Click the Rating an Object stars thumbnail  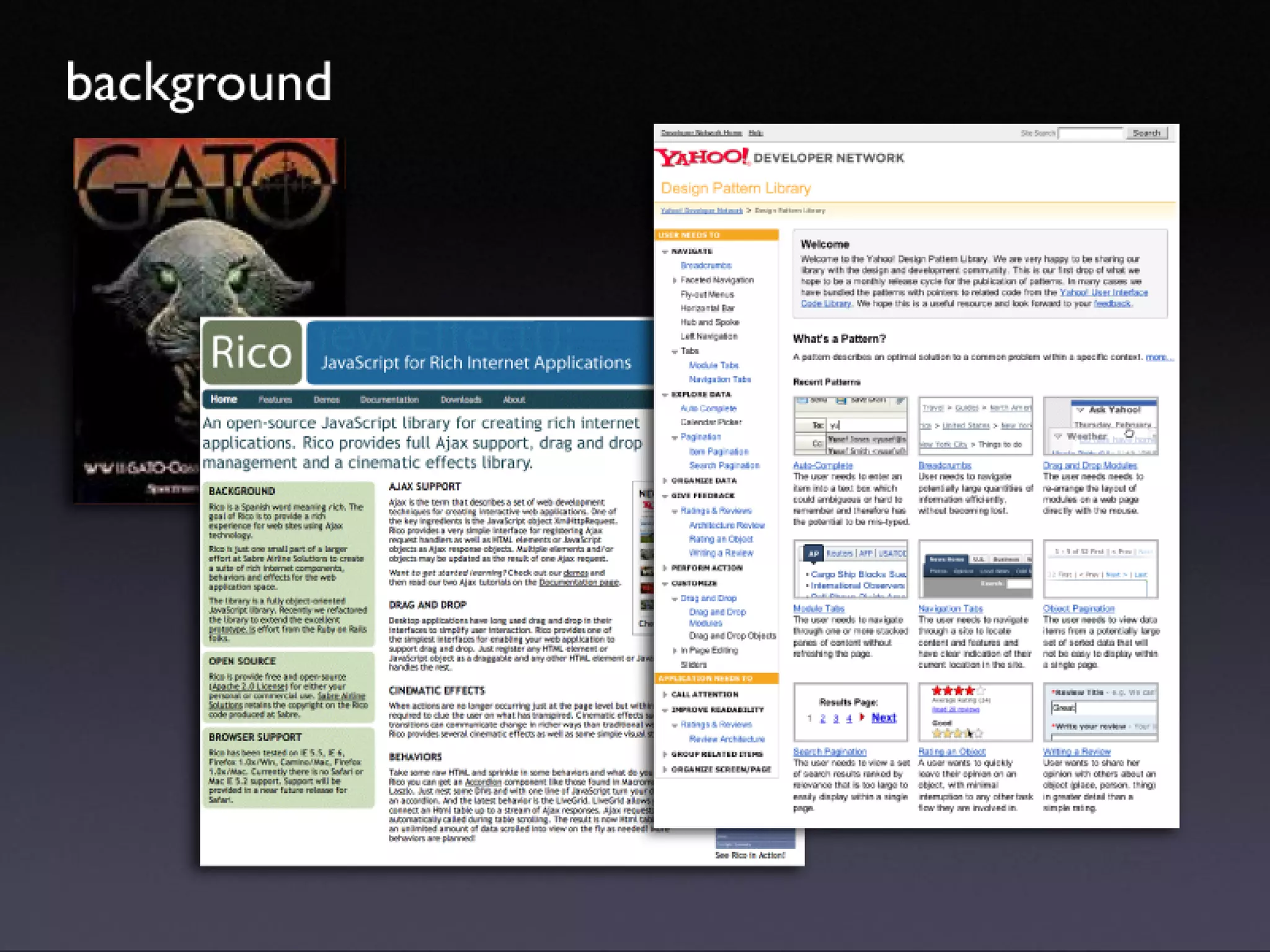pyautogui.click(x=975, y=712)
